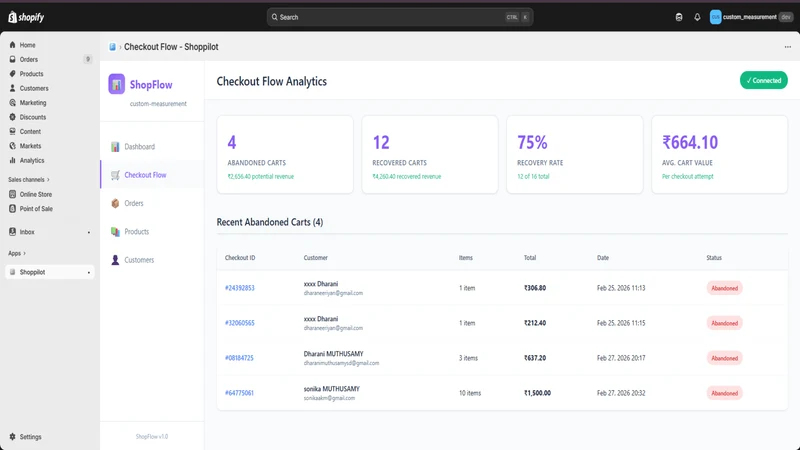Click the Orders count badge 9

coord(88,59)
